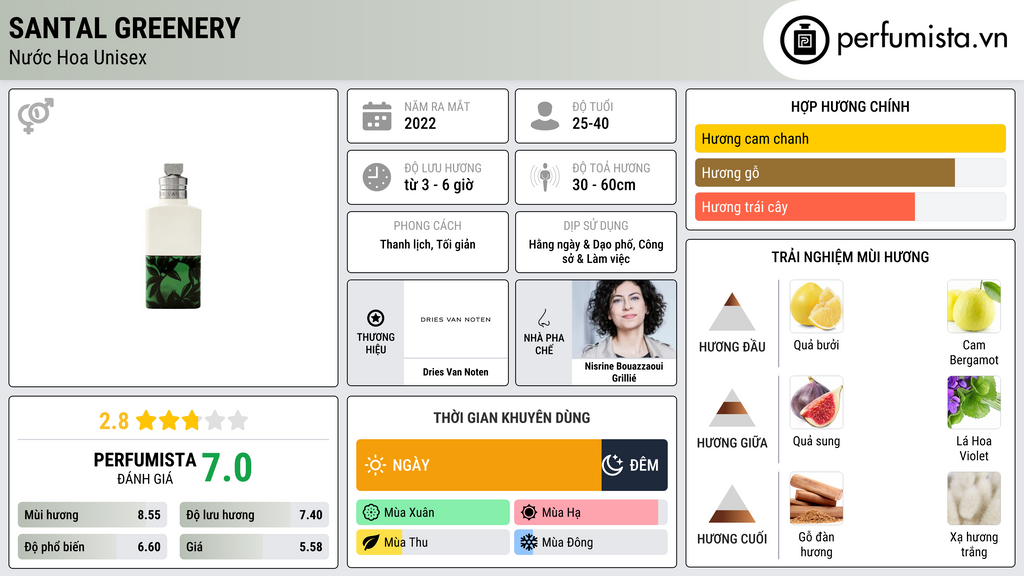Click the style text Thanh lịch, Tối giản
This screenshot has height=576, width=1024.
(428, 244)
